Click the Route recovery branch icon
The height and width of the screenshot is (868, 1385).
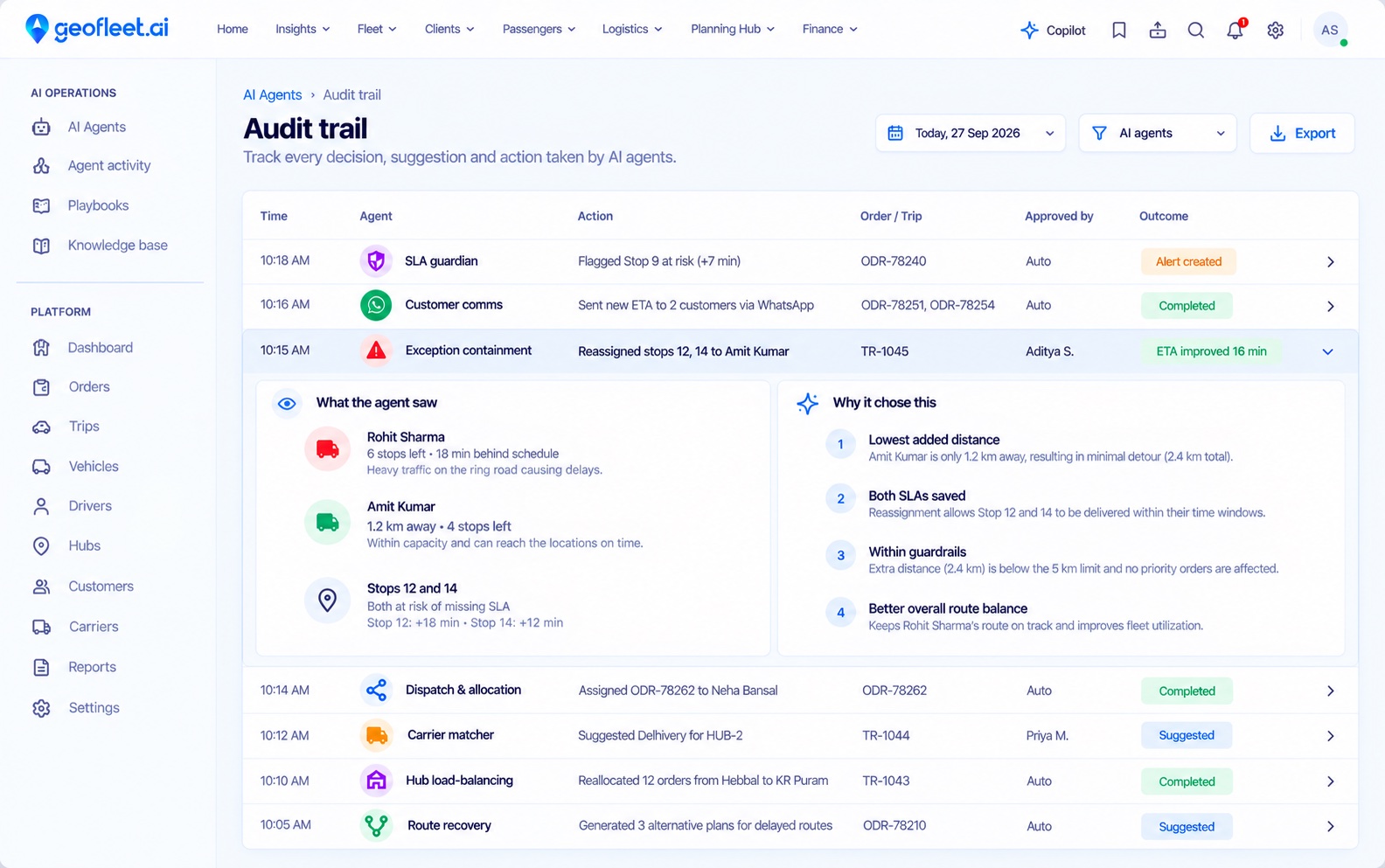376,825
